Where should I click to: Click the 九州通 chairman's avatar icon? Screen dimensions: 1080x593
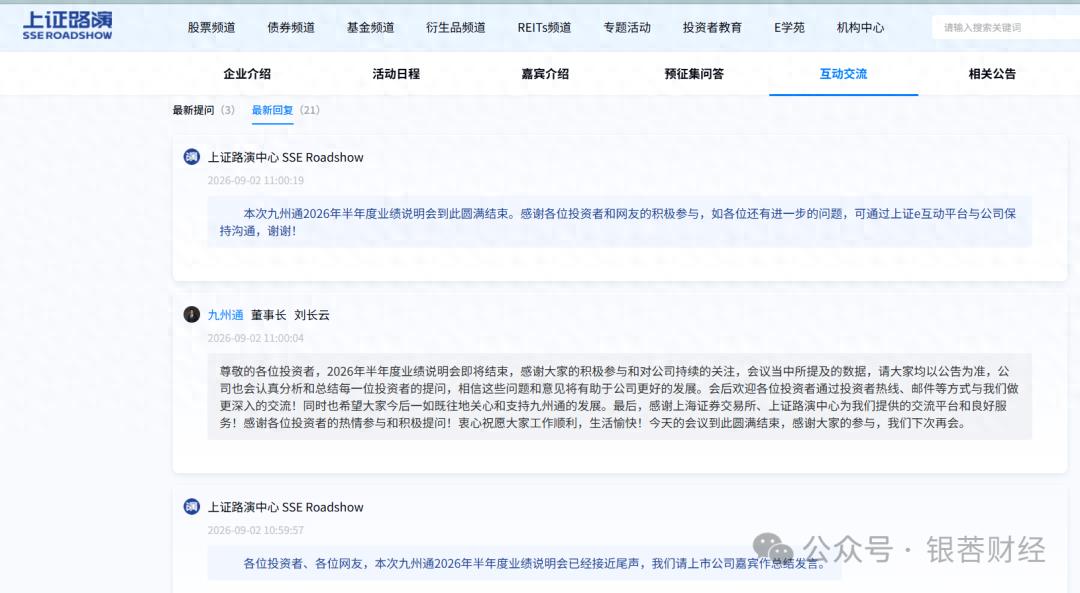click(191, 315)
